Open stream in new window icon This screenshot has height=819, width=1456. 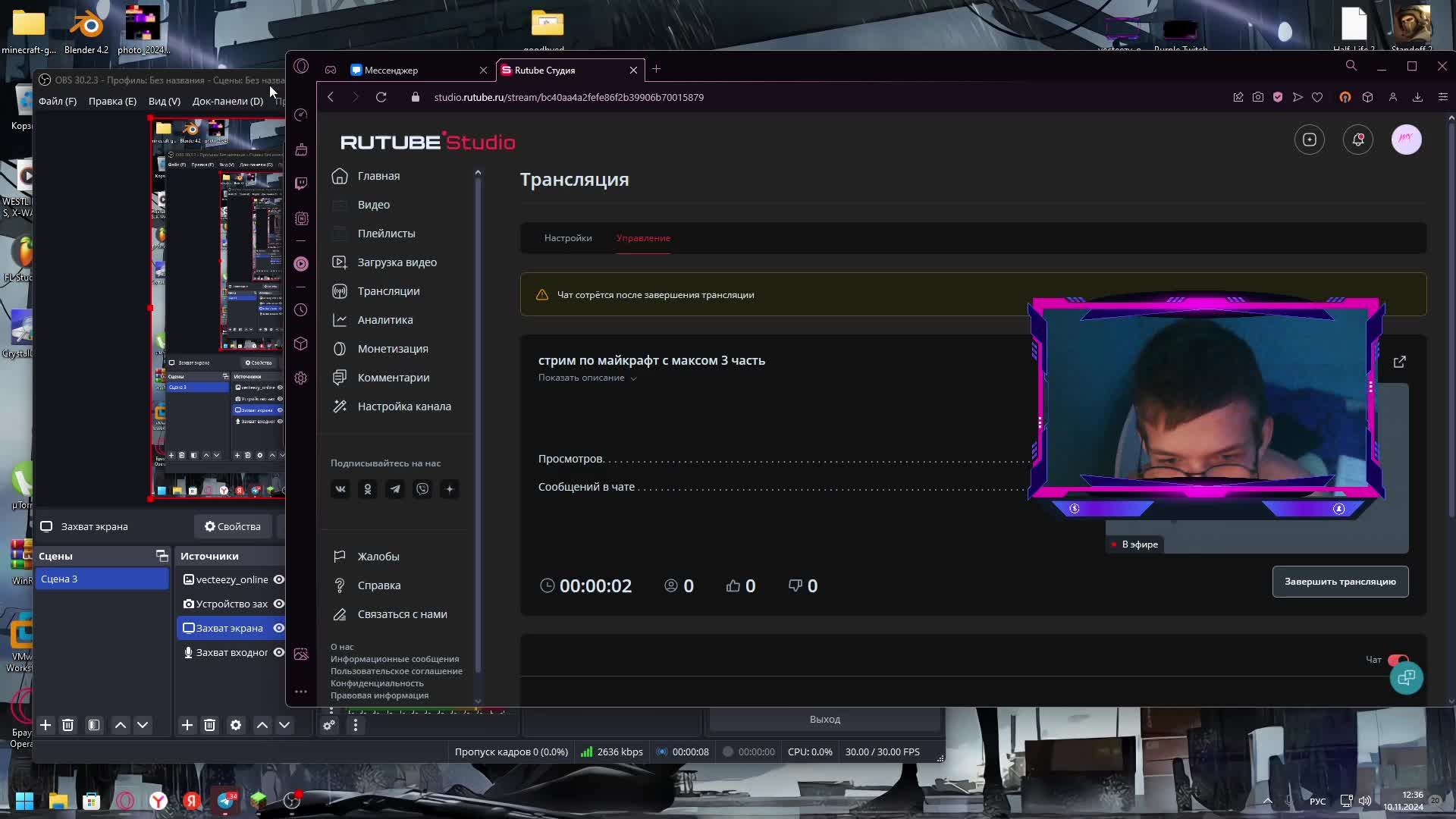[1400, 362]
